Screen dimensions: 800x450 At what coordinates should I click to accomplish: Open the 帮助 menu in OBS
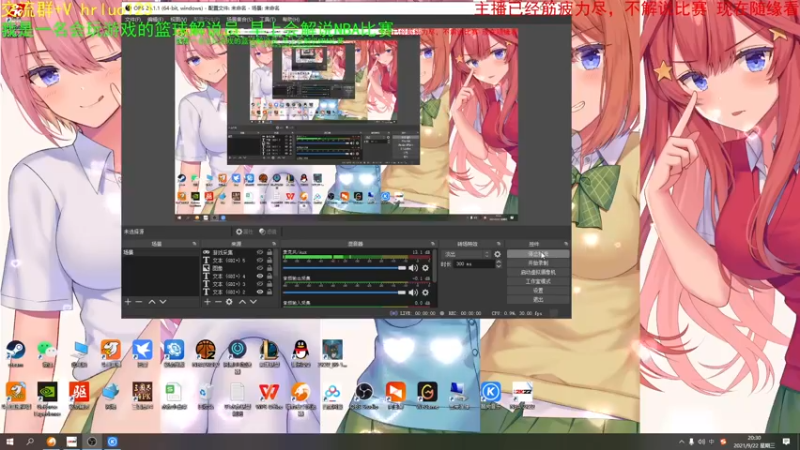click(290, 19)
